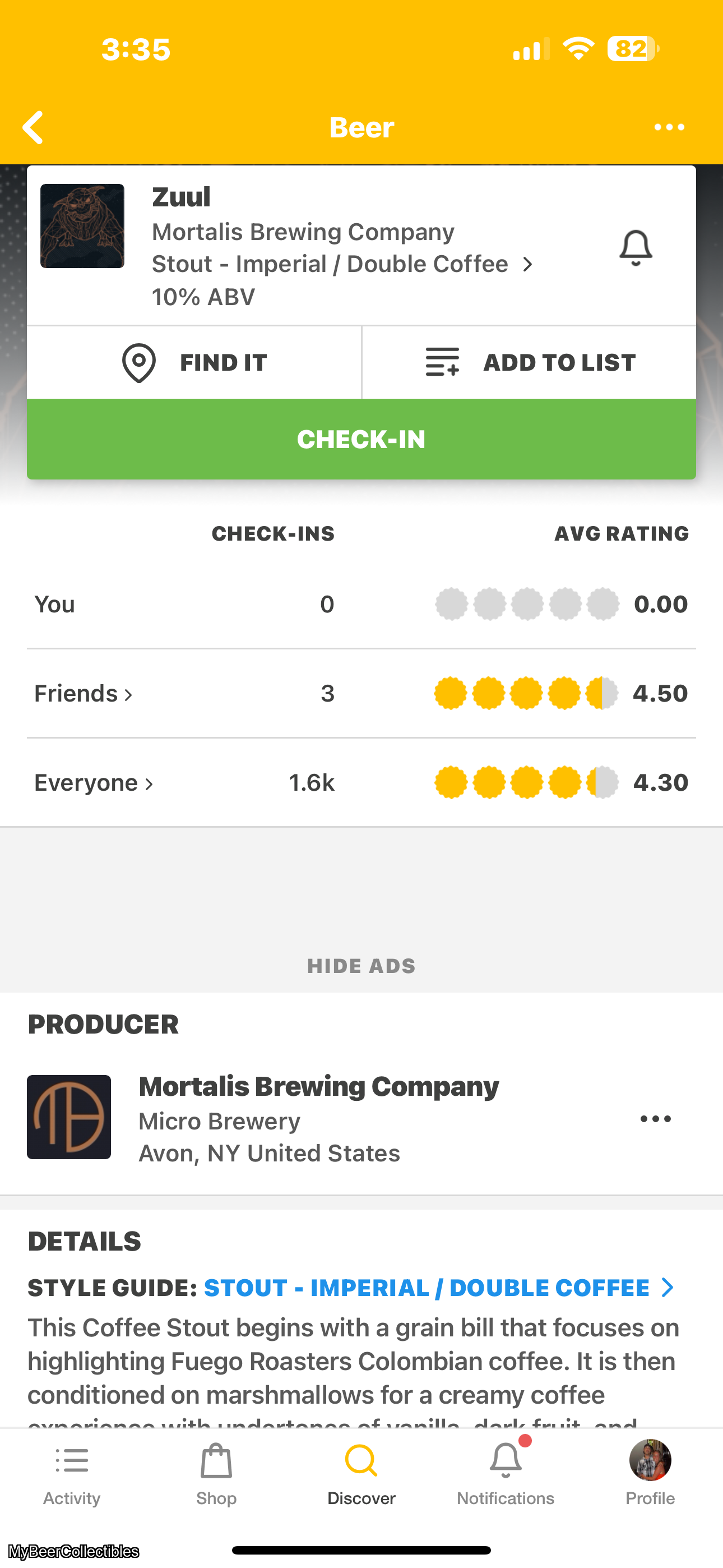Viewport: 723px width, 1568px height.
Task: Open the three-dot menu in the Beer header
Action: (669, 127)
